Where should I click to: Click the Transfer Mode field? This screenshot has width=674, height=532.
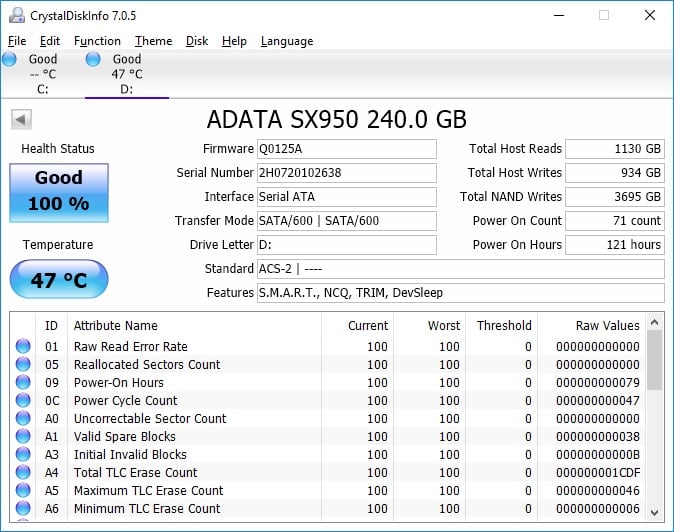tap(347, 221)
